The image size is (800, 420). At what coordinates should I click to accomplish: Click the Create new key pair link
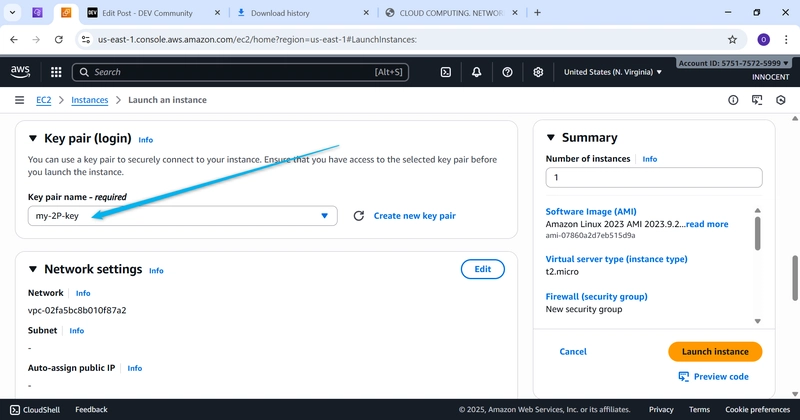tap(414, 216)
